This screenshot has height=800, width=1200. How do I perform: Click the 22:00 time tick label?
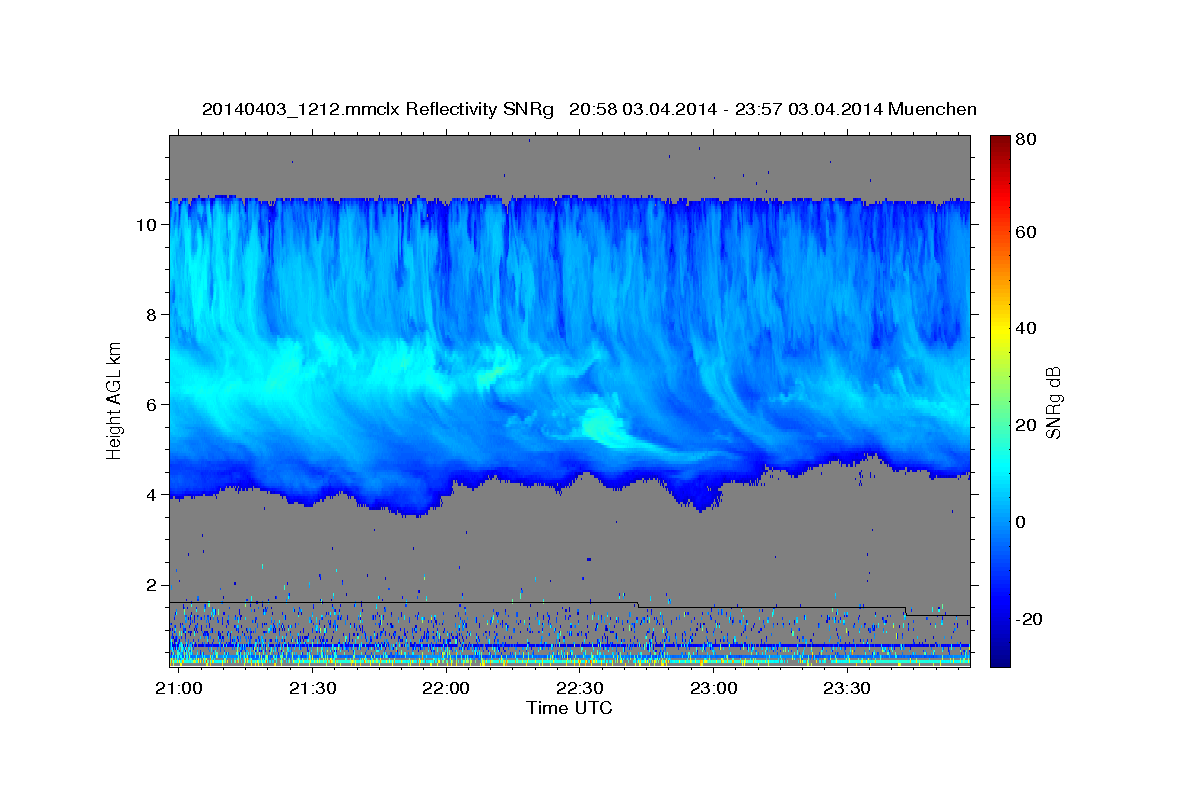[446, 689]
